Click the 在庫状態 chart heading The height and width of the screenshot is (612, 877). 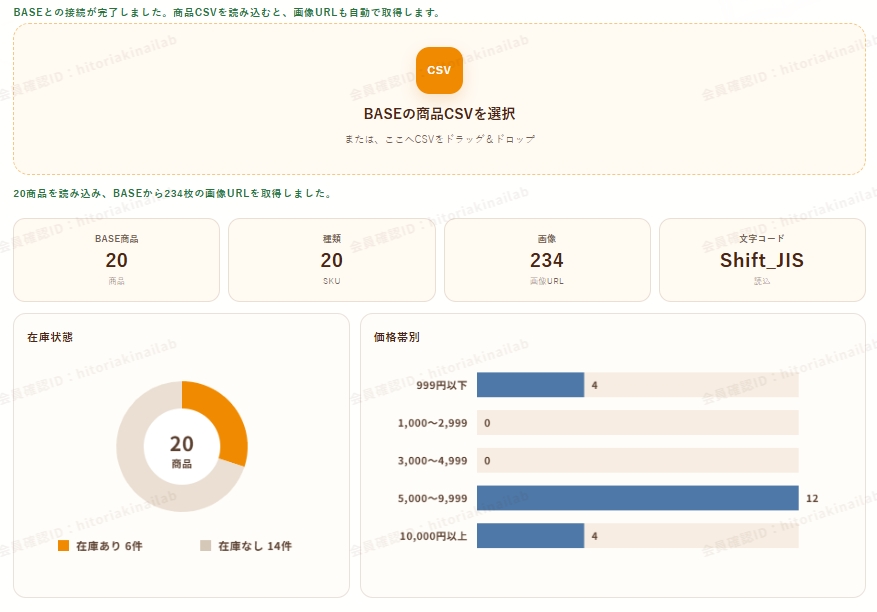point(50,337)
